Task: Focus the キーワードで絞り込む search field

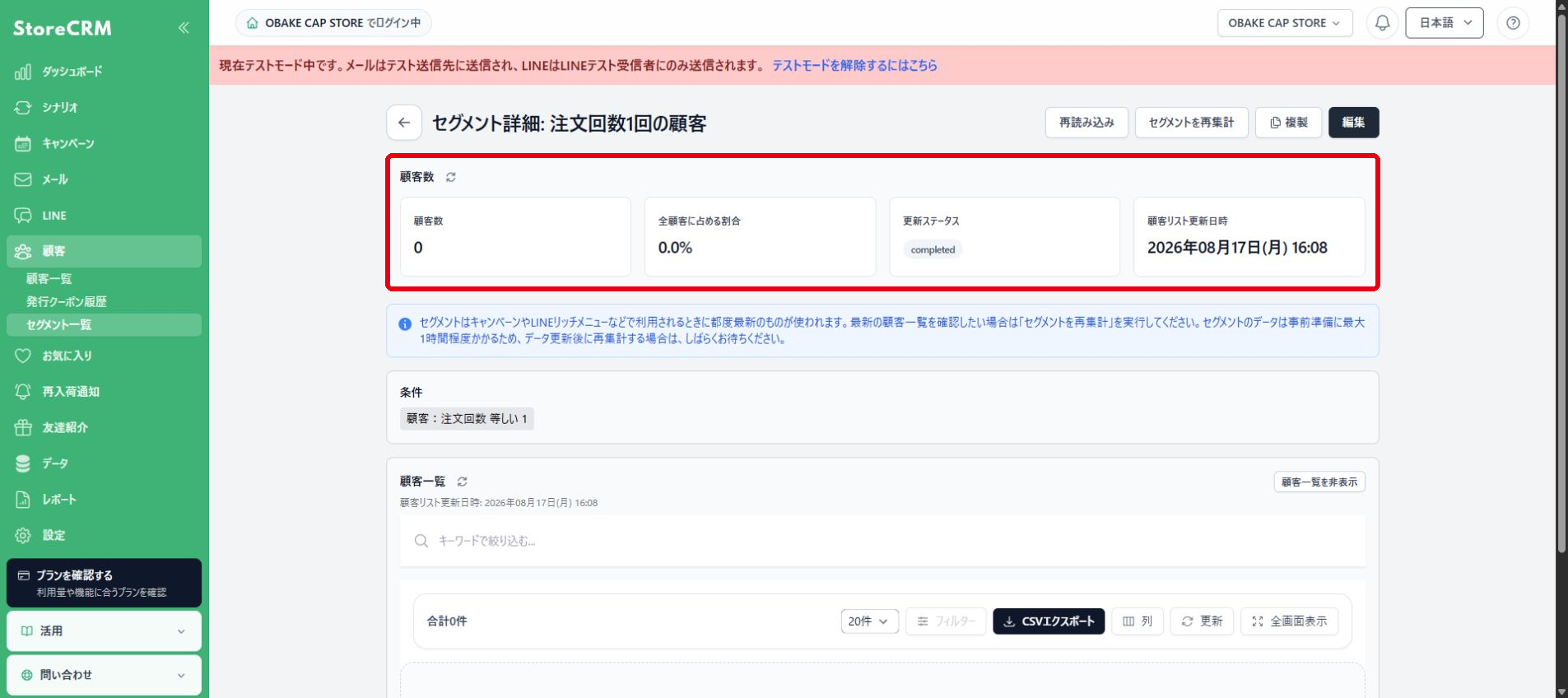Action: tap(882, 541)
